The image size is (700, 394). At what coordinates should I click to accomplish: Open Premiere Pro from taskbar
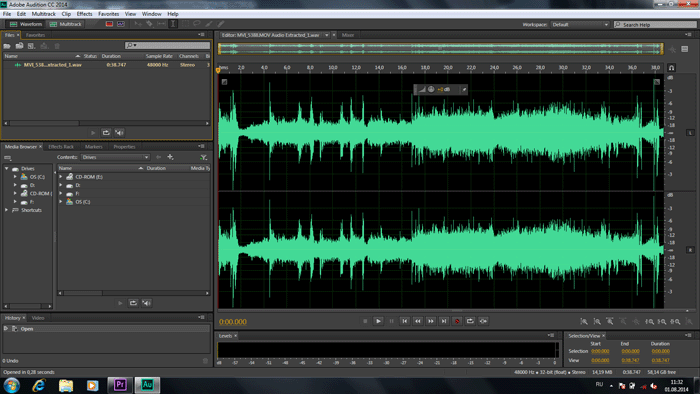(120, 385)
